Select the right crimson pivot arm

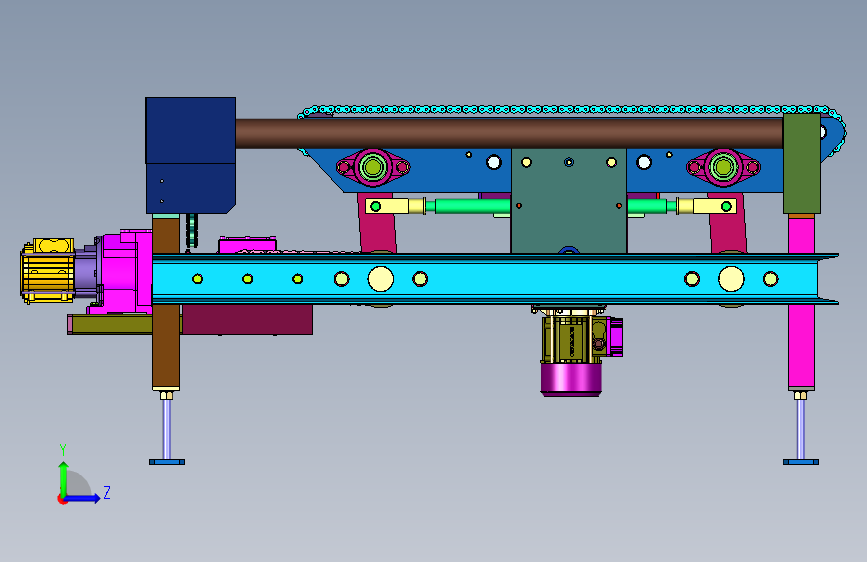(727, 232)
